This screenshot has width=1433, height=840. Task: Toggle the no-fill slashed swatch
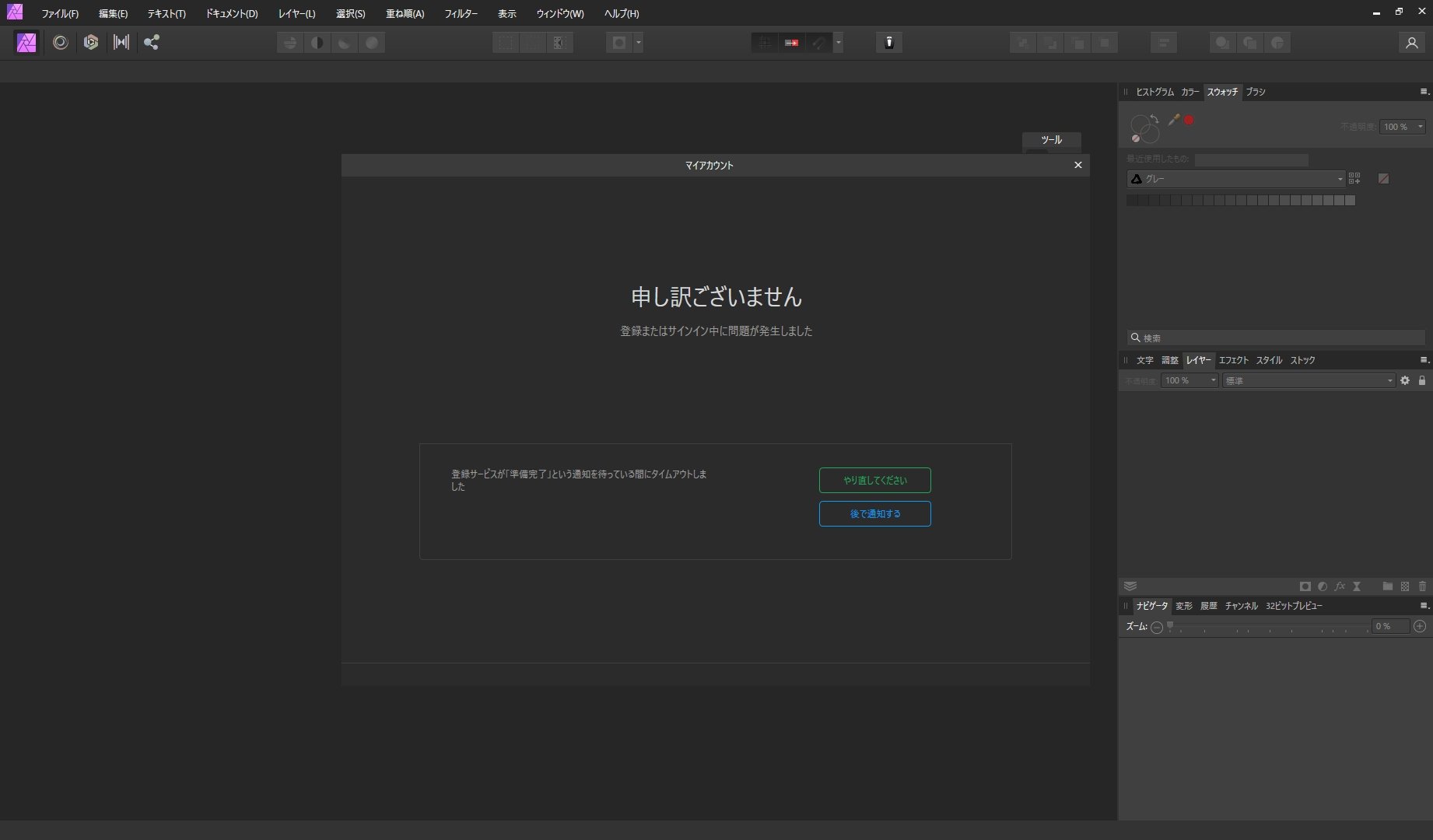click(1383, 179)
